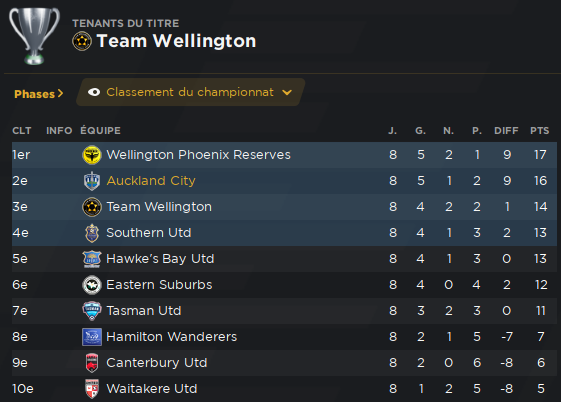Click the Auckland City club crest
Image resolution: width=561 pixels, height=402 pixels.
92,181
